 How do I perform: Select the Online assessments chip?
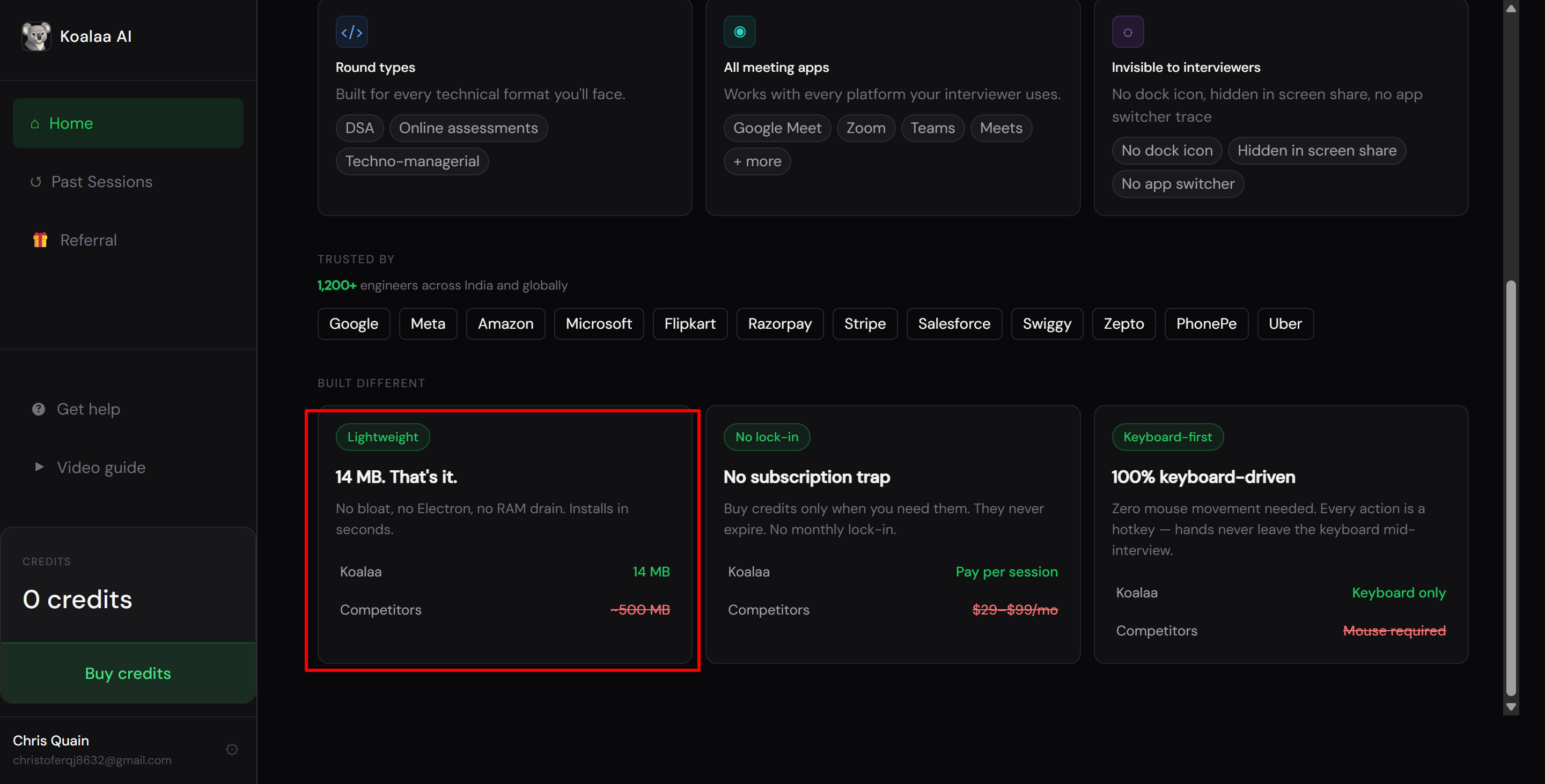[468, 128]
